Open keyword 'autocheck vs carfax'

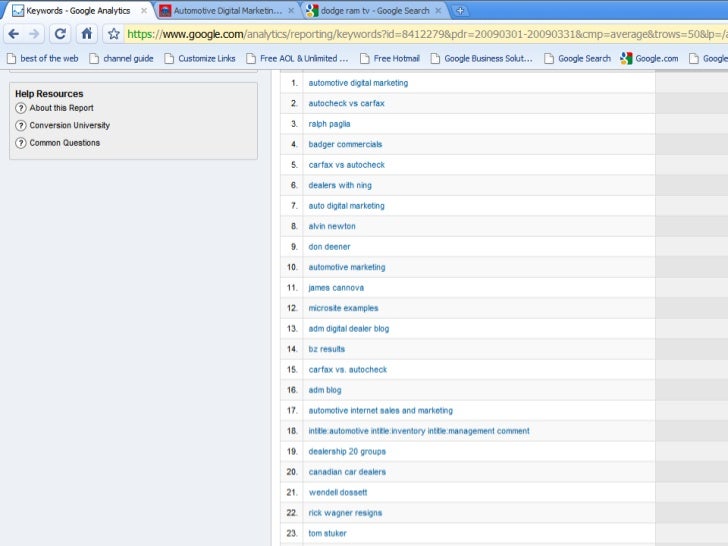tap(346, 103)
